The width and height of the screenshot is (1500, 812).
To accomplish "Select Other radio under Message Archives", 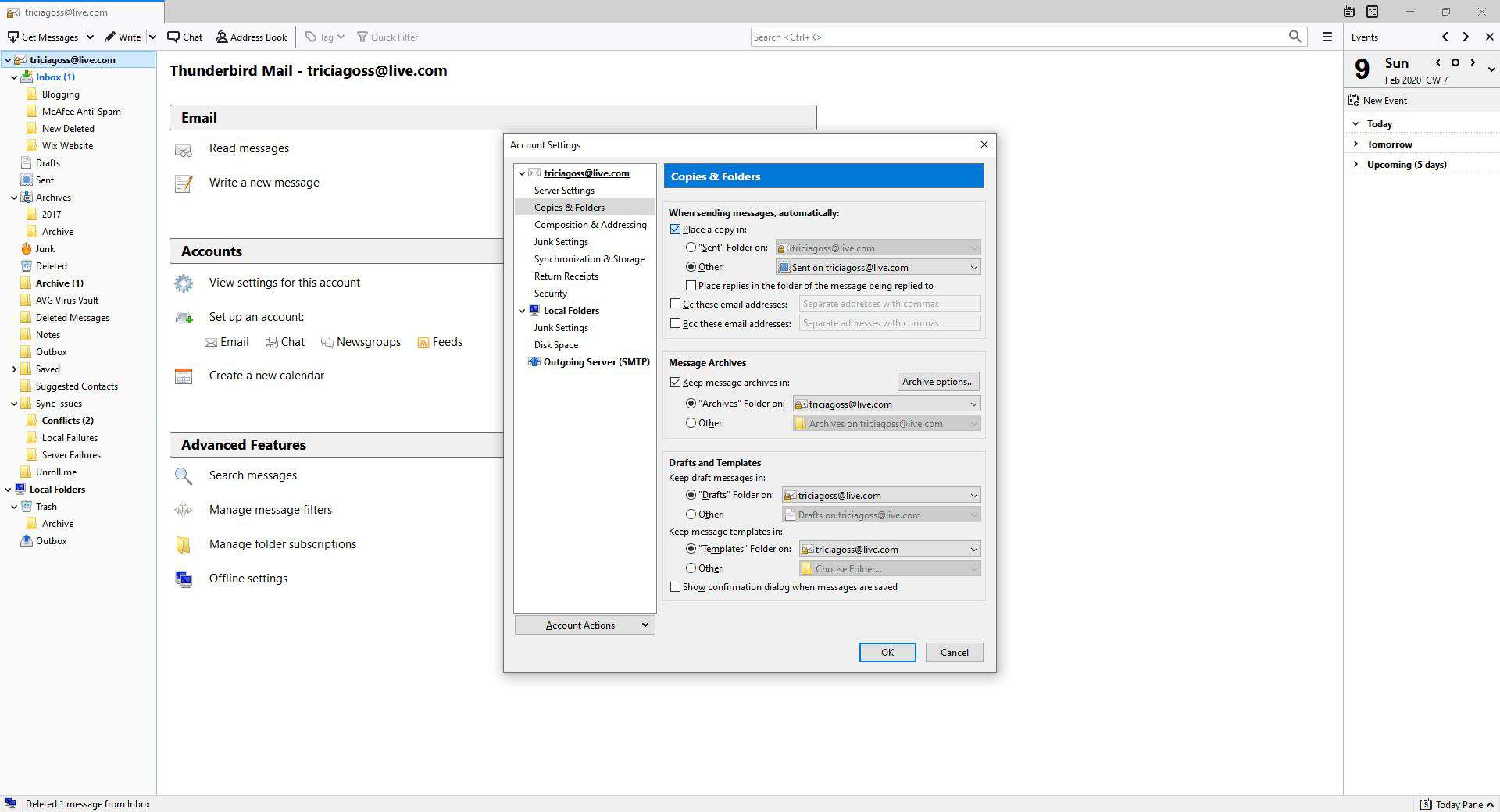I will point(691,423).
